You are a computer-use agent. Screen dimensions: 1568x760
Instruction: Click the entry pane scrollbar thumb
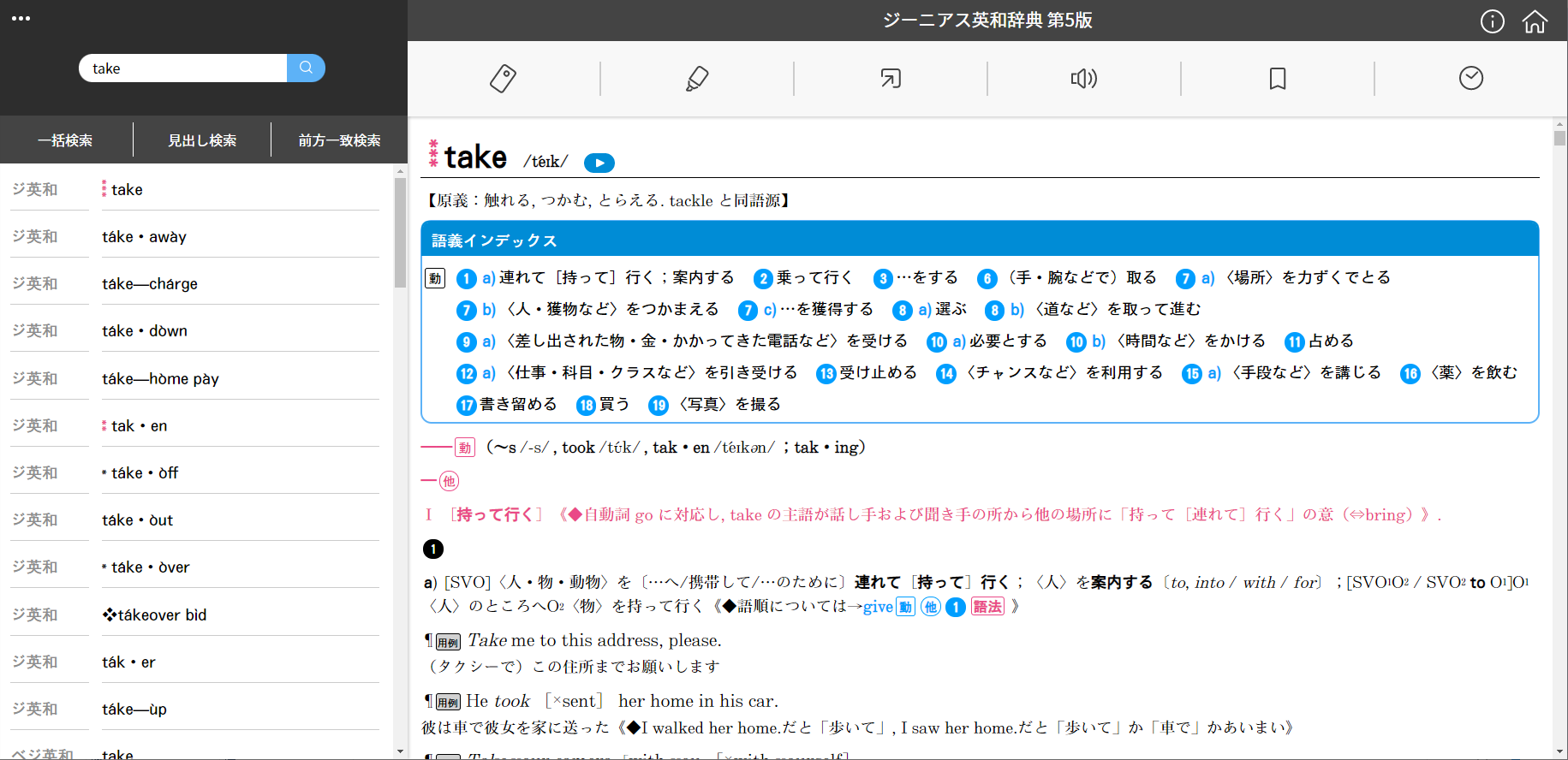[1559, 138]
